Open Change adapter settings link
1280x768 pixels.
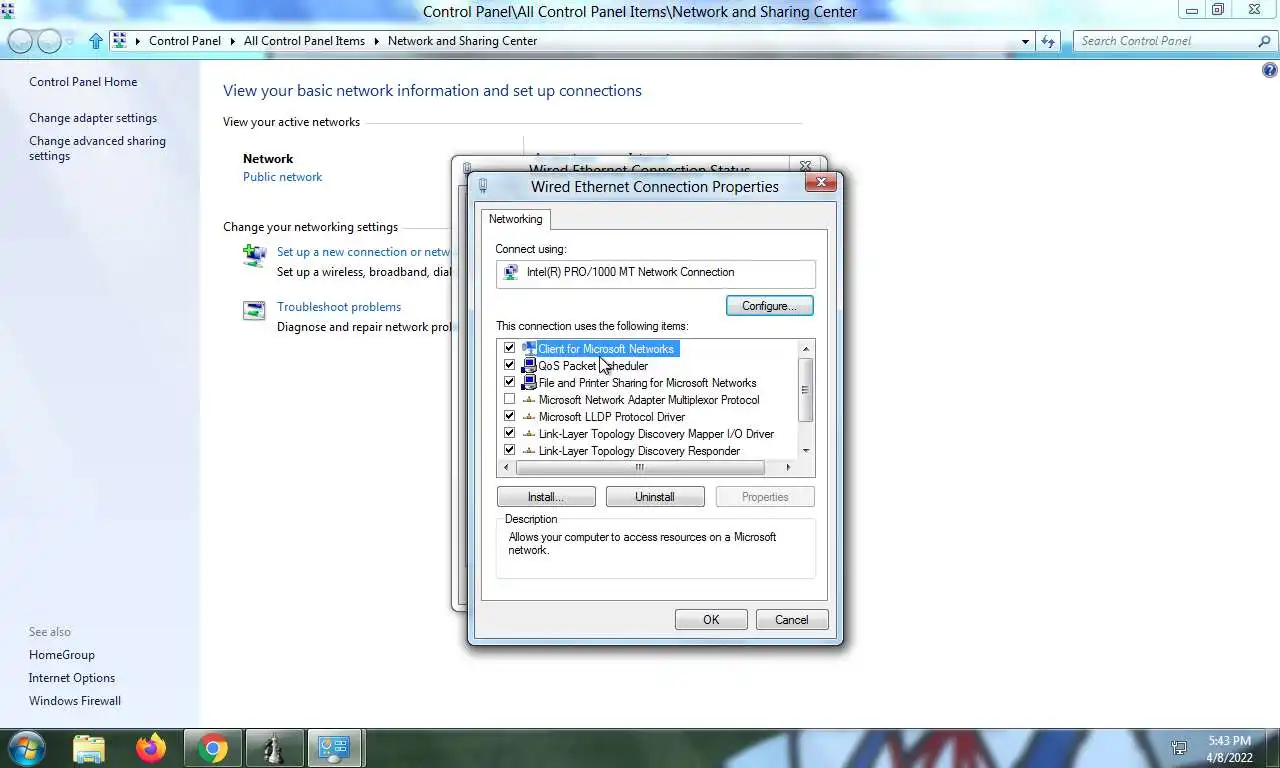tap(93, 118)
